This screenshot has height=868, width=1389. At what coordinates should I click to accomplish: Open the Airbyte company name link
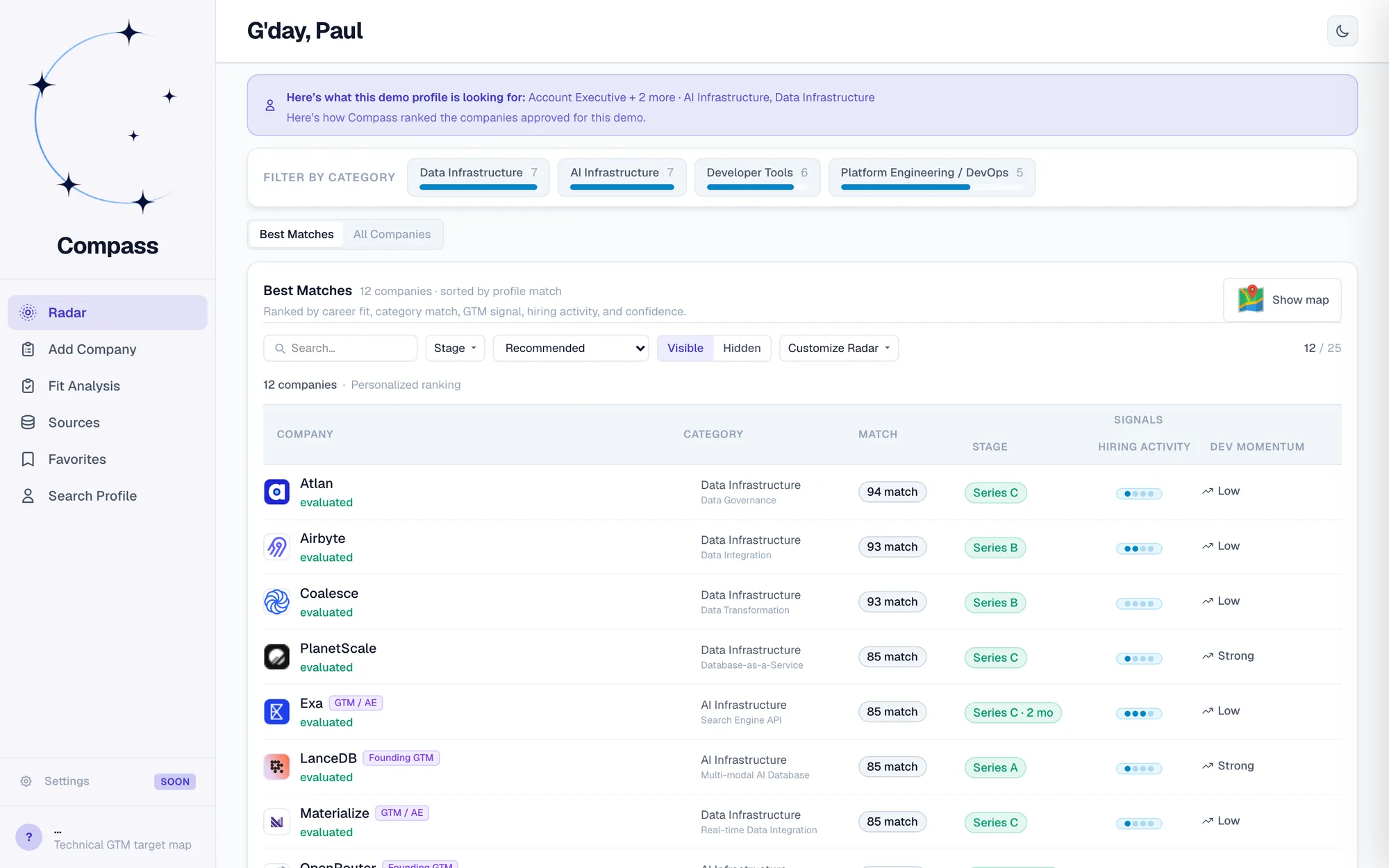(322, 538)
